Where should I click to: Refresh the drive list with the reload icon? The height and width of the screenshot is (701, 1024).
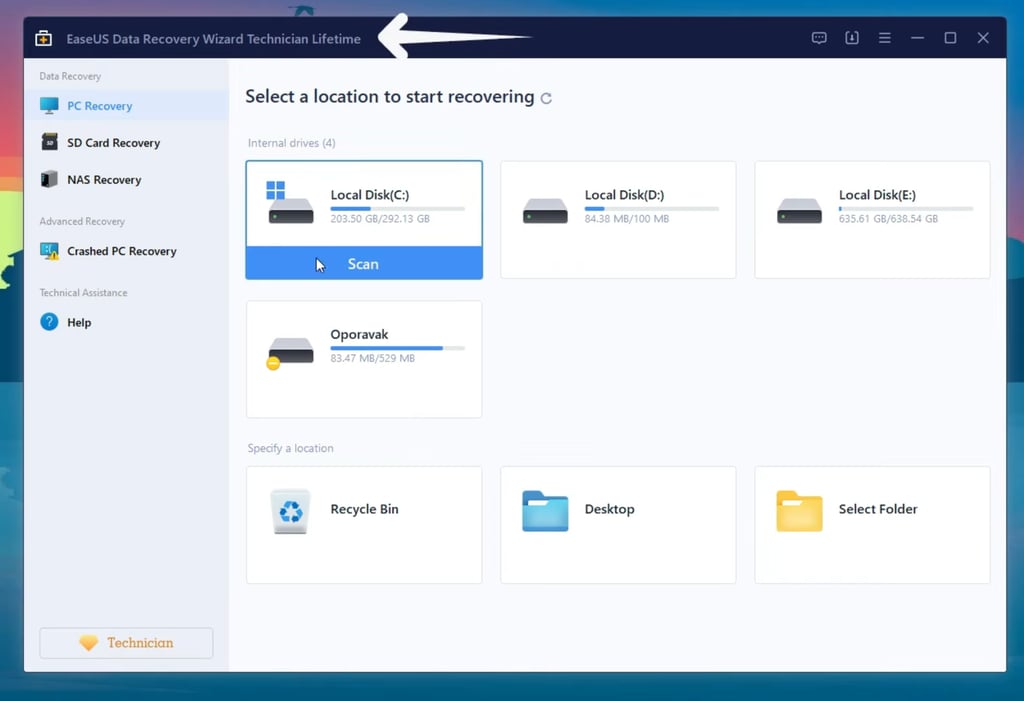pos(546,98)
